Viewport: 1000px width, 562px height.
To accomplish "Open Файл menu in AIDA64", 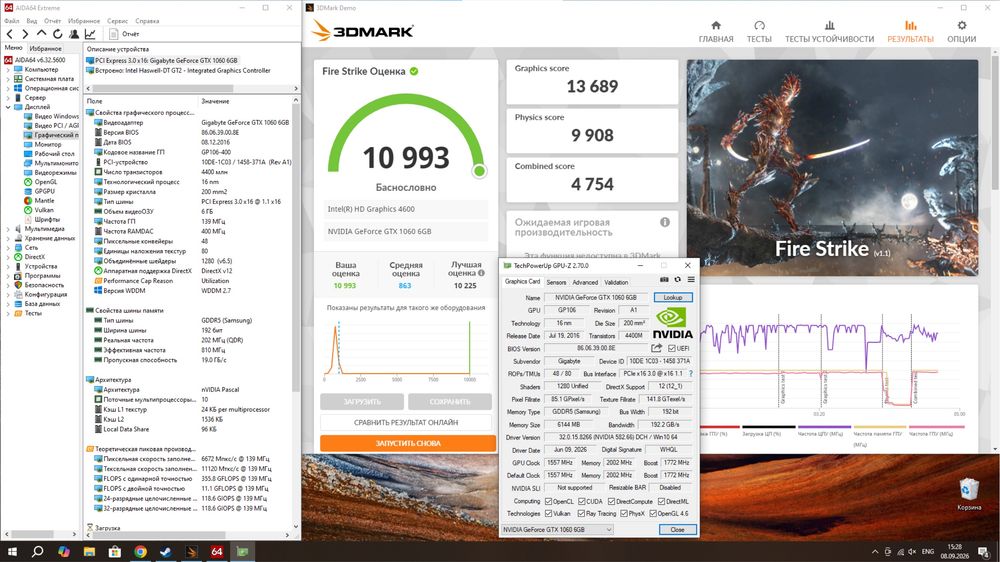I will 11,21.
